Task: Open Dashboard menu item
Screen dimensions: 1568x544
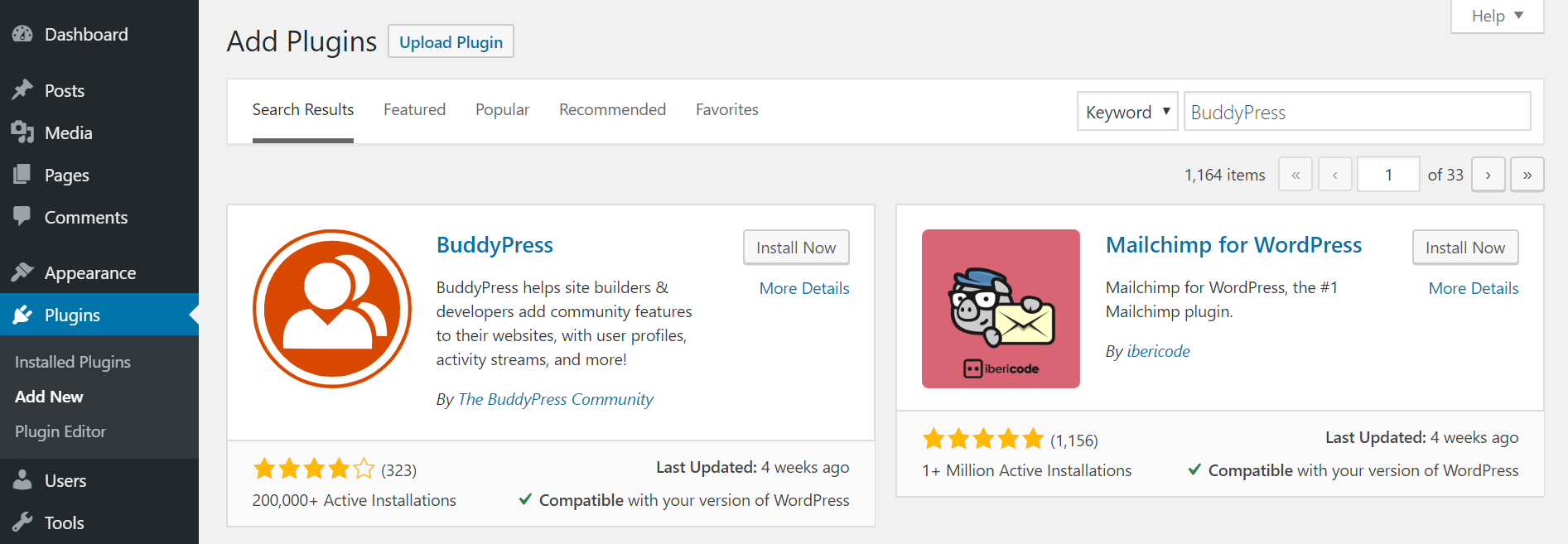Action: tap(99, 34)
